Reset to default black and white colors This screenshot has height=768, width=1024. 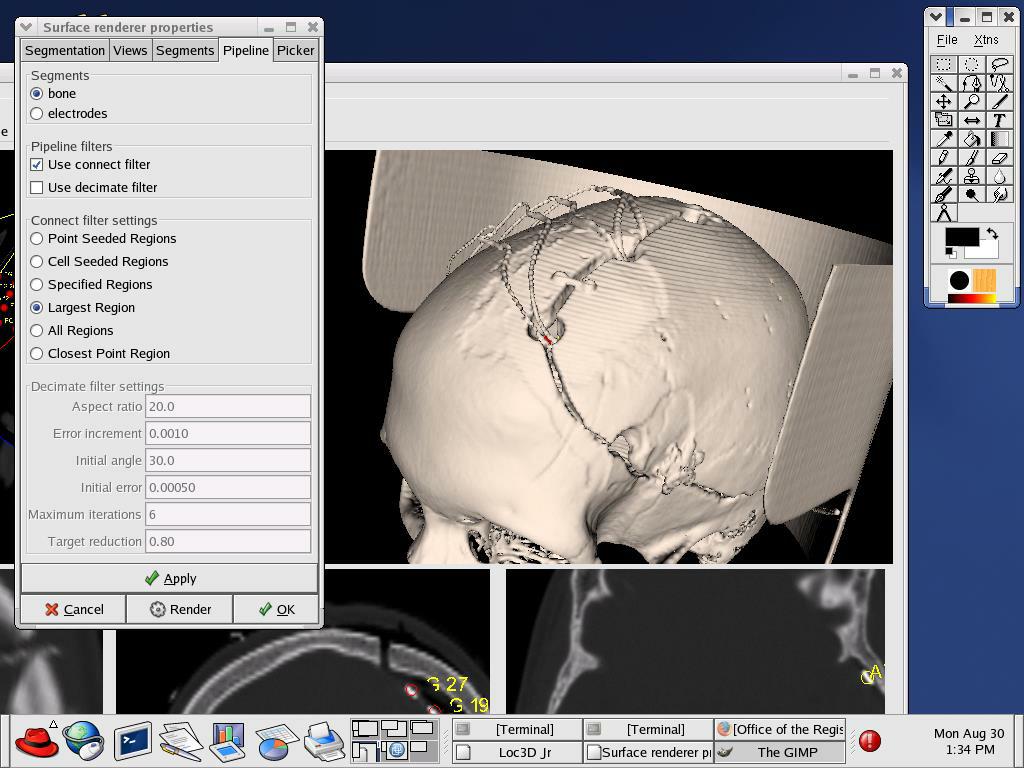point(950,252)
